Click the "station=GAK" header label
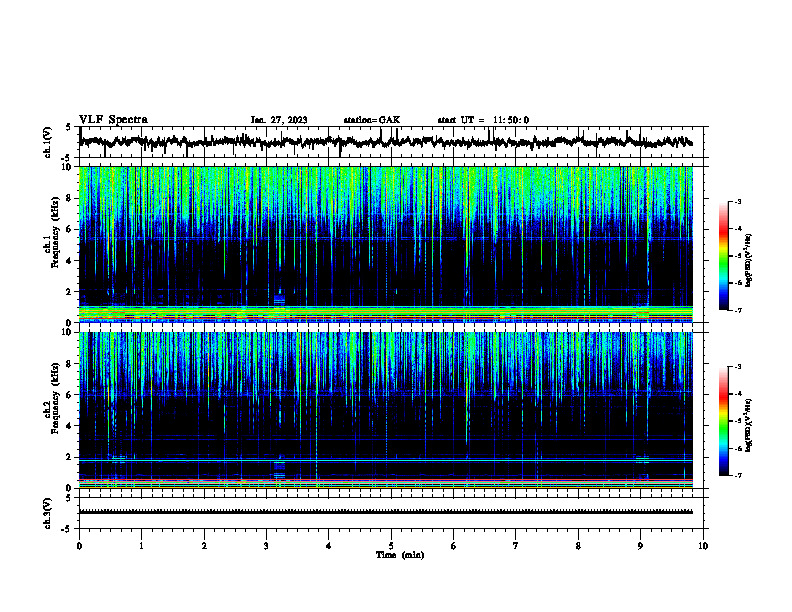The height and width of the screenshot is (612, 792). pos(372,120)
